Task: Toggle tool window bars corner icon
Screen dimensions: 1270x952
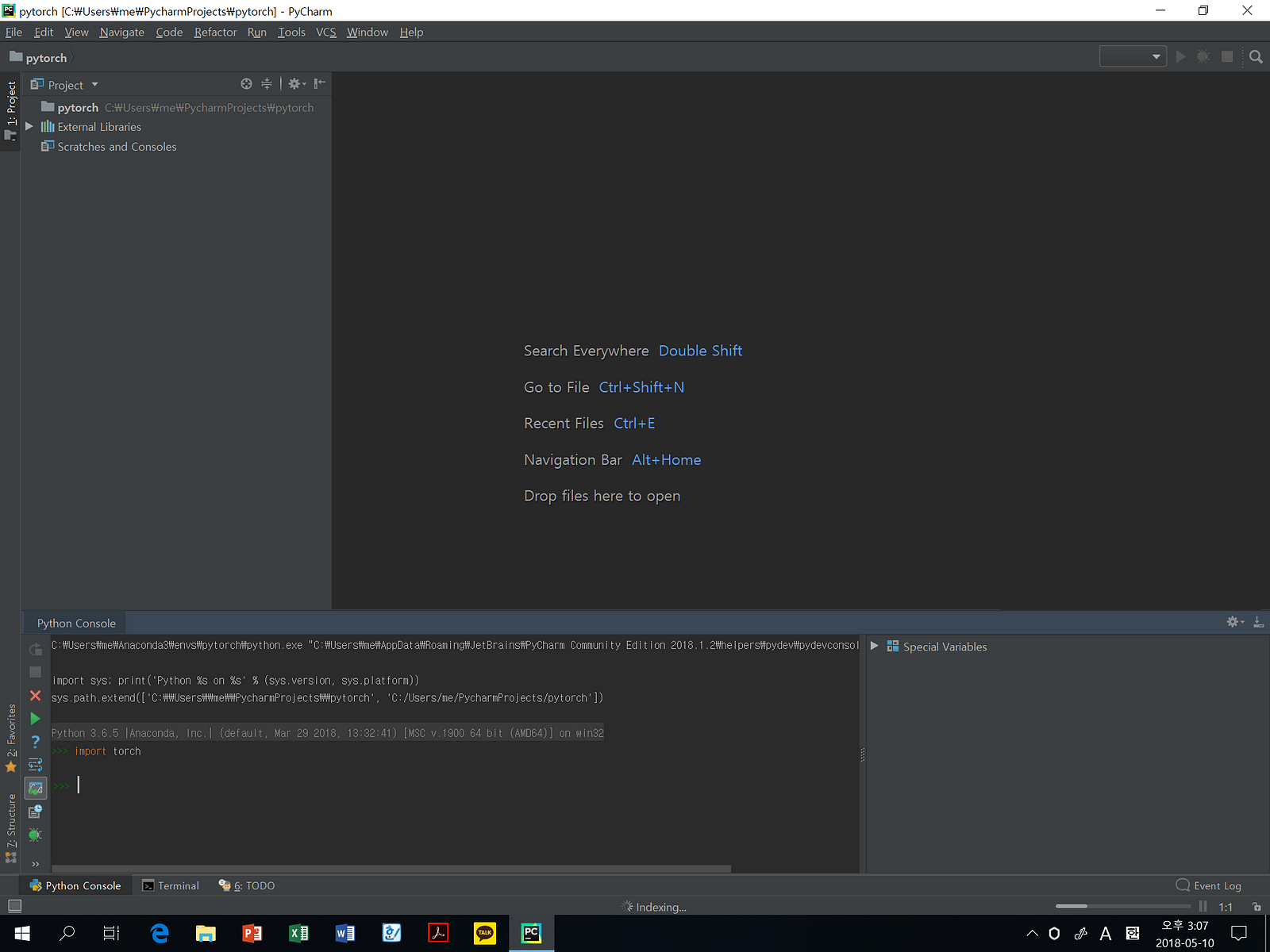Action: coord(14,906)
